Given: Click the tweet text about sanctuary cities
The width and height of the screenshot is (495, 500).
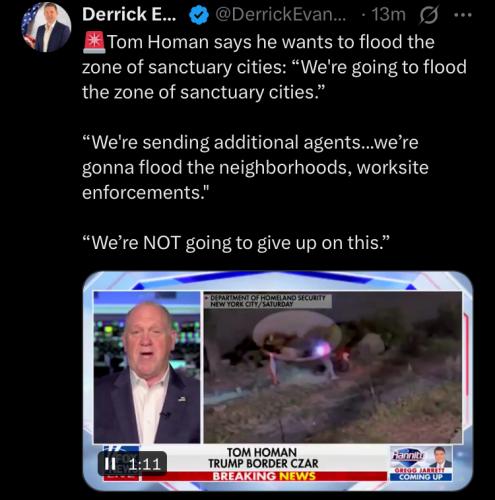Looking at the screenshot, I should click(274, 67).
